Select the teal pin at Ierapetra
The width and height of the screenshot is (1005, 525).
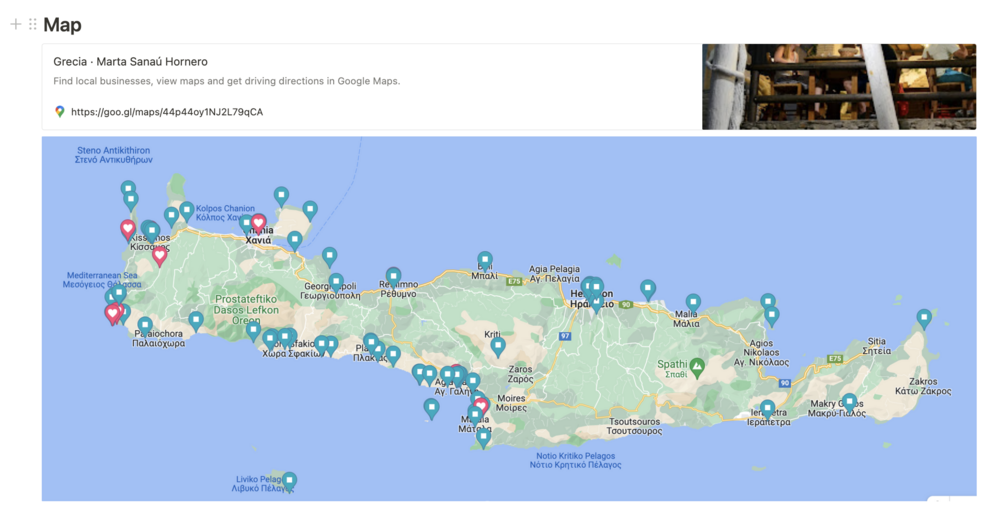pos(768,408)
